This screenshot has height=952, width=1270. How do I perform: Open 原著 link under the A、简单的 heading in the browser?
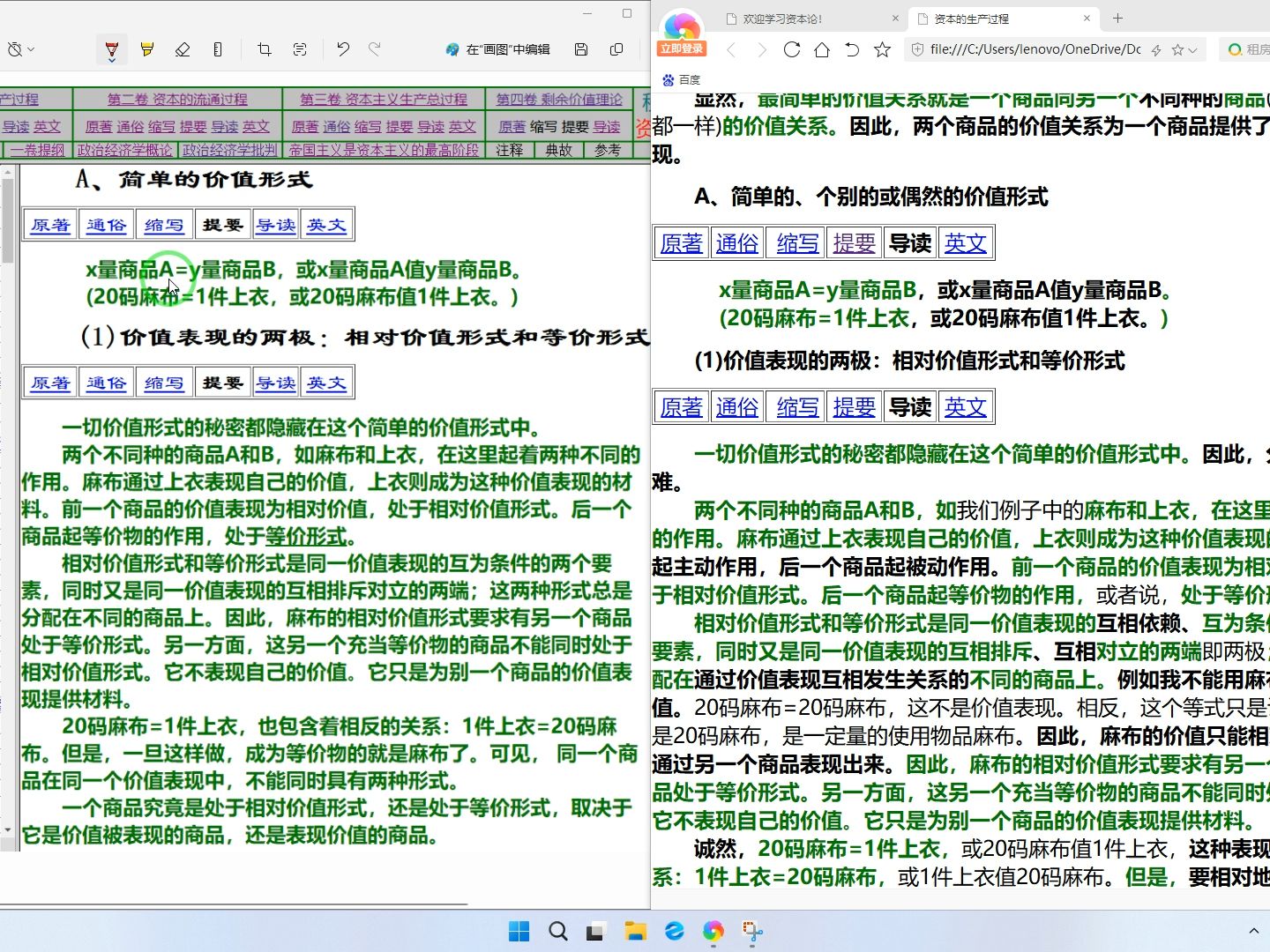[682, 243]
